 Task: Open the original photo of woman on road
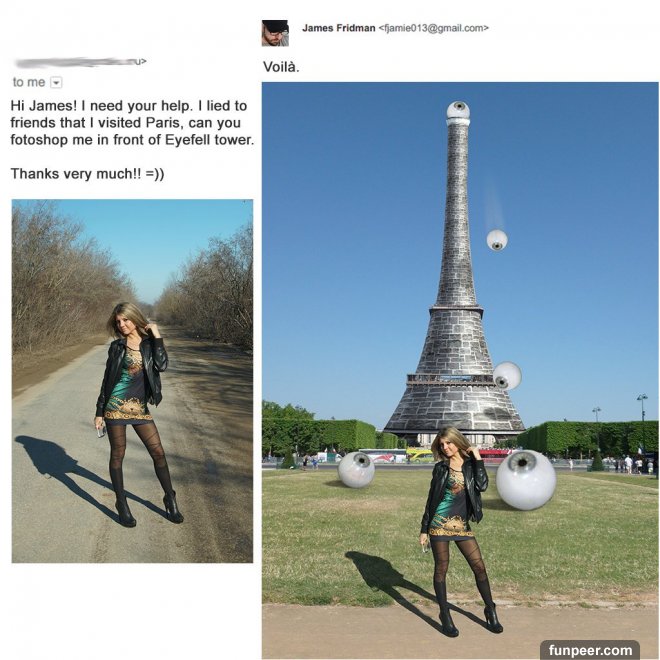tap(132, 381)
